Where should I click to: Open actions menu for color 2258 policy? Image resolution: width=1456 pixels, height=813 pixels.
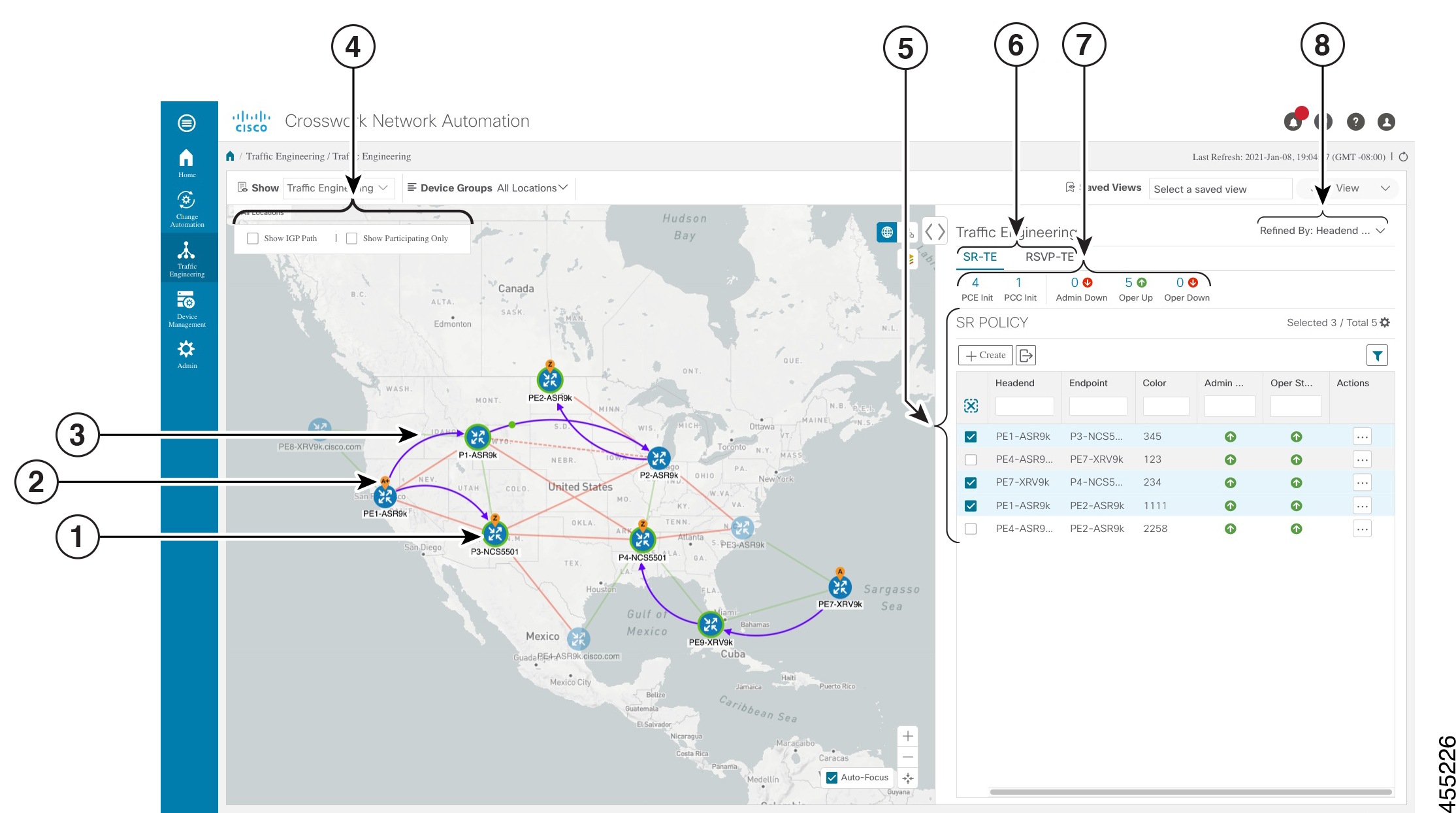point(1362,529)
